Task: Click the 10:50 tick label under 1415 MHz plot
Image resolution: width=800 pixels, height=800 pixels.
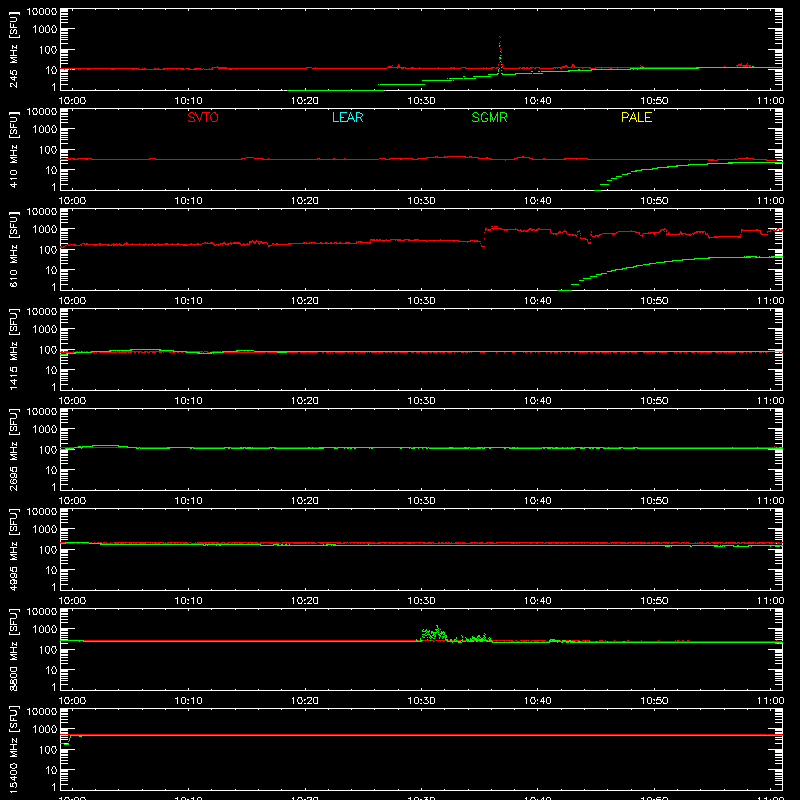Action: [654, 401]
